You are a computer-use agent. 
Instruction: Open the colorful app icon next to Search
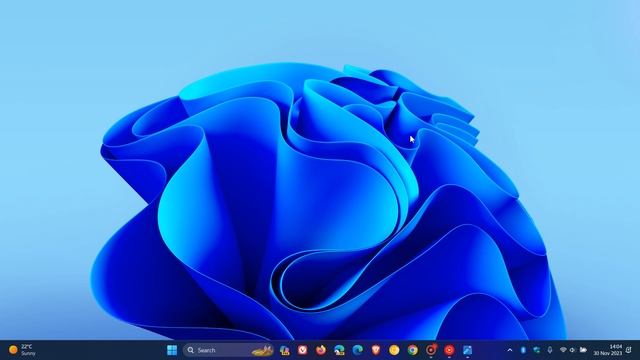[x=284, y=350]
